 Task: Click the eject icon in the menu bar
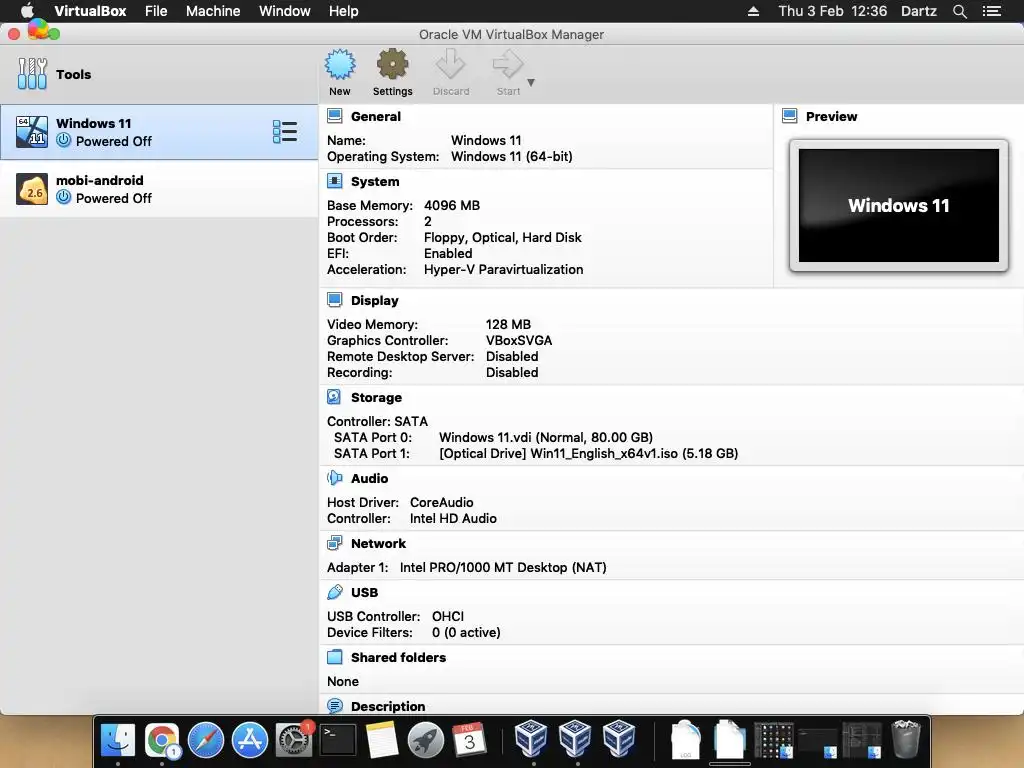[x=753, y=11]
